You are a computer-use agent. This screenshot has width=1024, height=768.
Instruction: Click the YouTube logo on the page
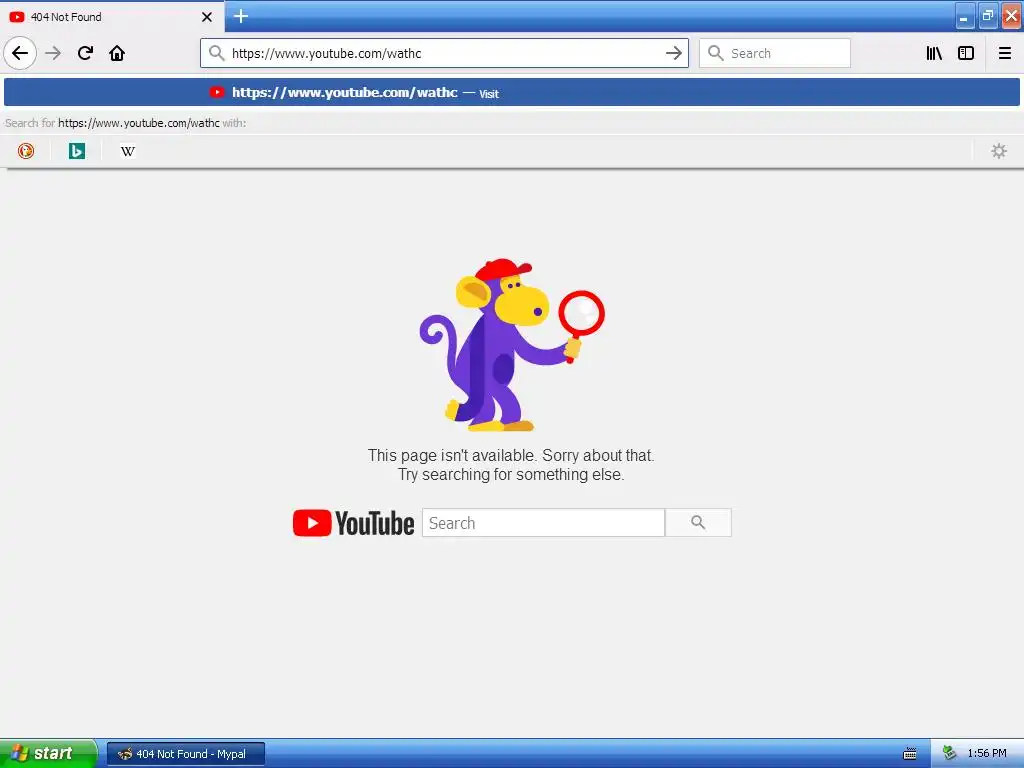pyautogui.click(x=353, y=523)
